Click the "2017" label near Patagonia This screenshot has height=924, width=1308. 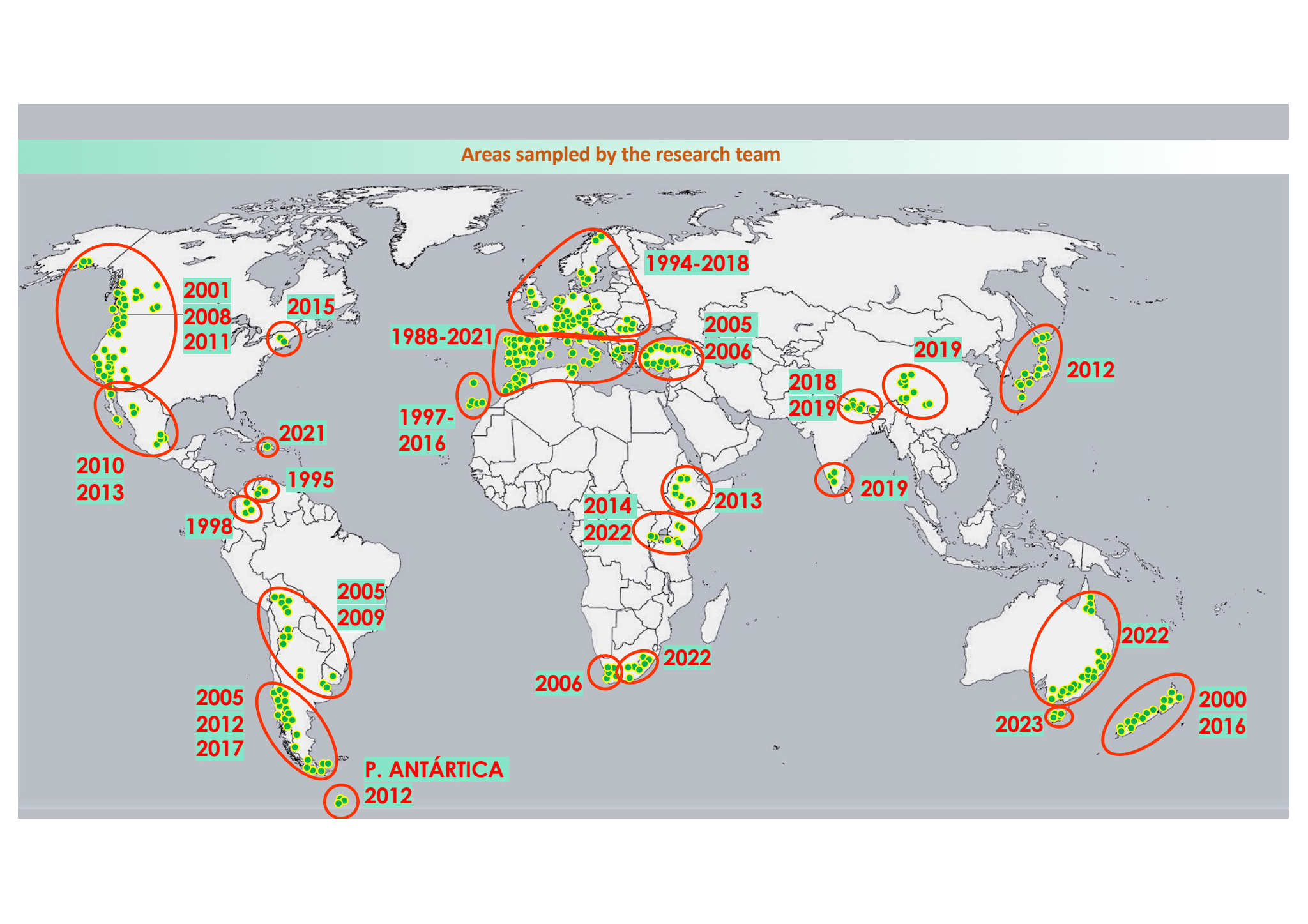pos(220,748)
